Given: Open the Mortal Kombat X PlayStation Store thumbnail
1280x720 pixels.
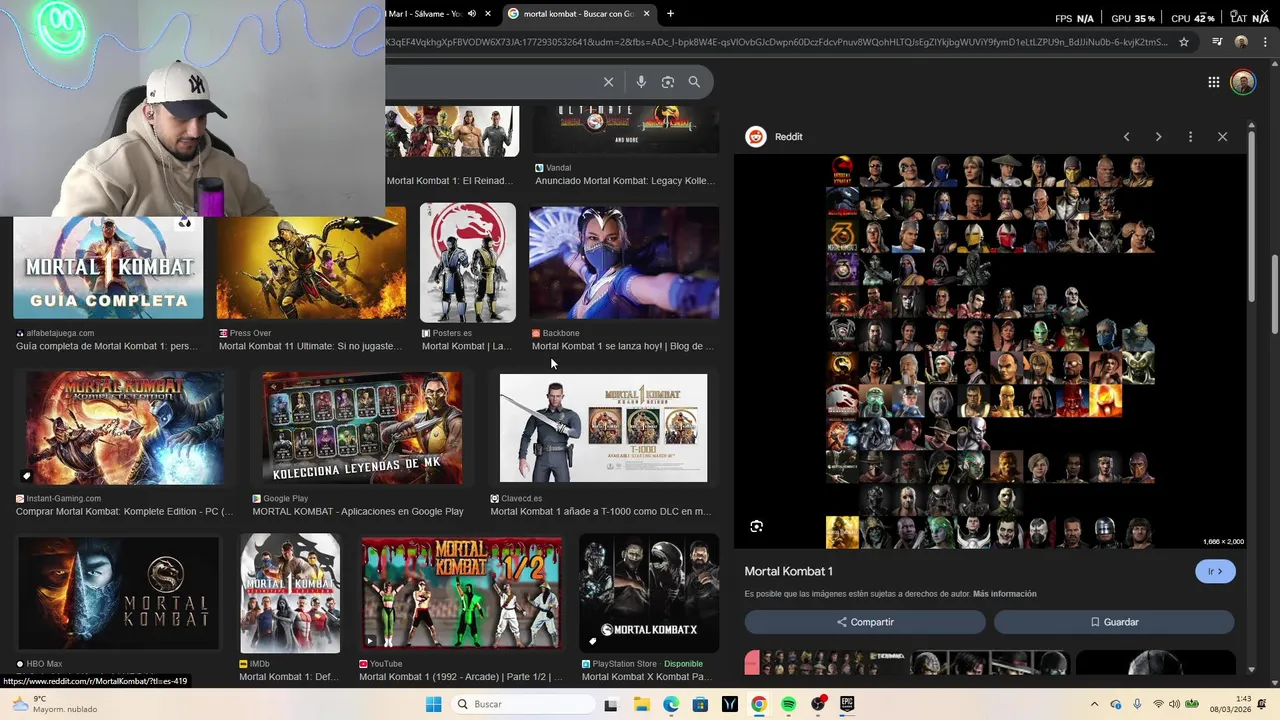Looking at the screenshot, I should [649, 593].
